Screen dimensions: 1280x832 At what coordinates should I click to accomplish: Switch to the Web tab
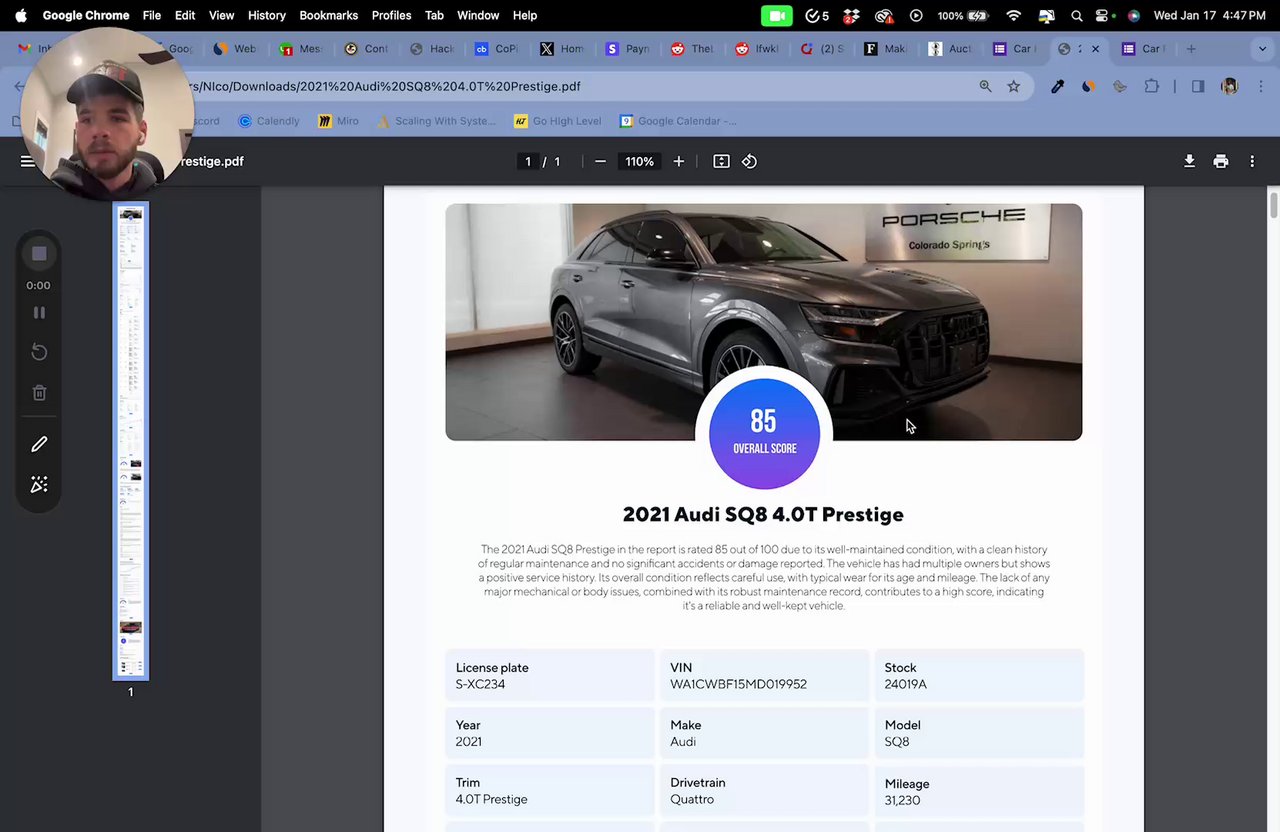235,49
